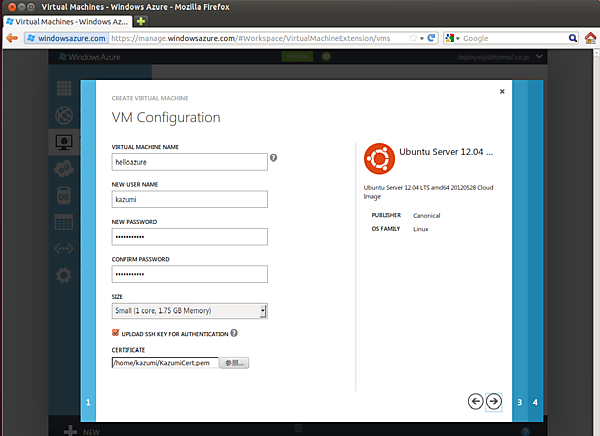The image size is (600, 436).
Task: Open search engine selector dropdown in search bar
Action: 453,38
